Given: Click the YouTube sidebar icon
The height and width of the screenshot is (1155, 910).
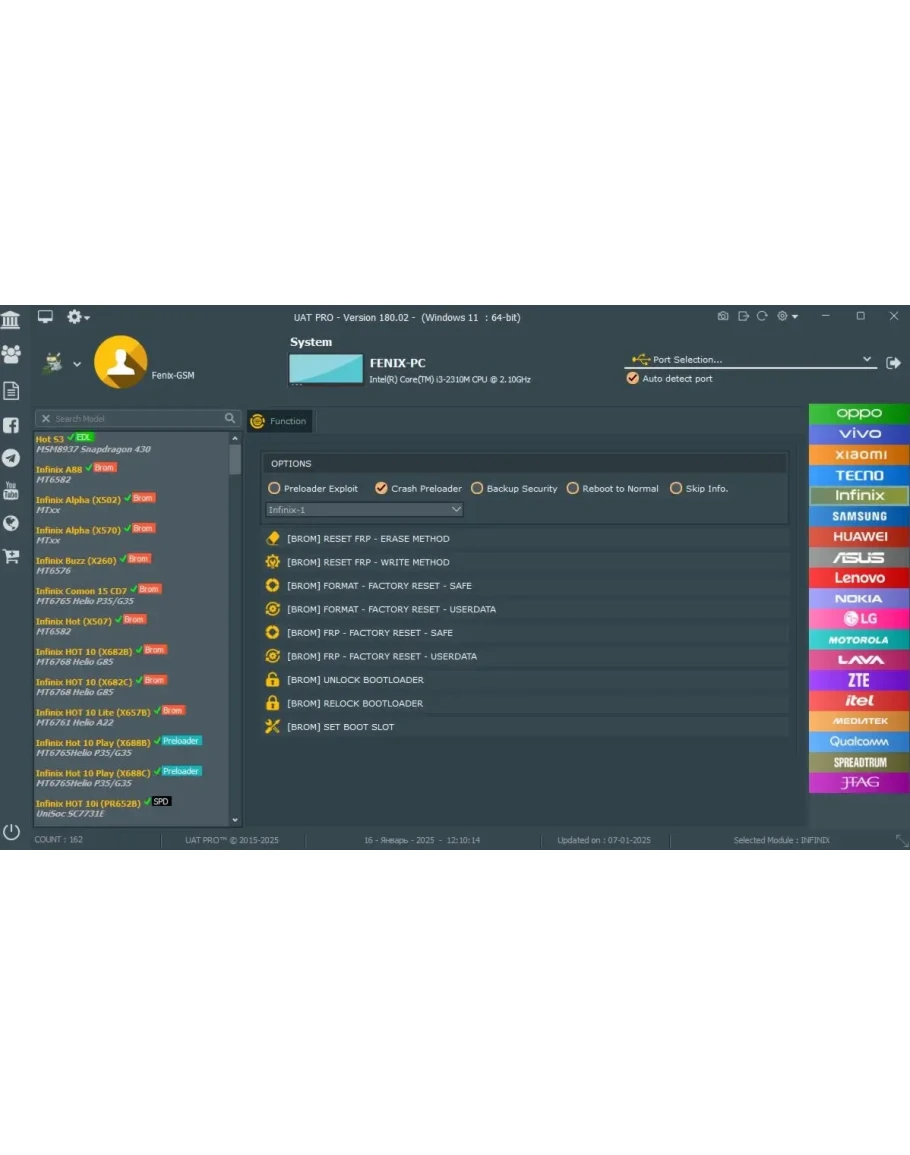Looking at the screenshot, I should click(x=11, y=491).
